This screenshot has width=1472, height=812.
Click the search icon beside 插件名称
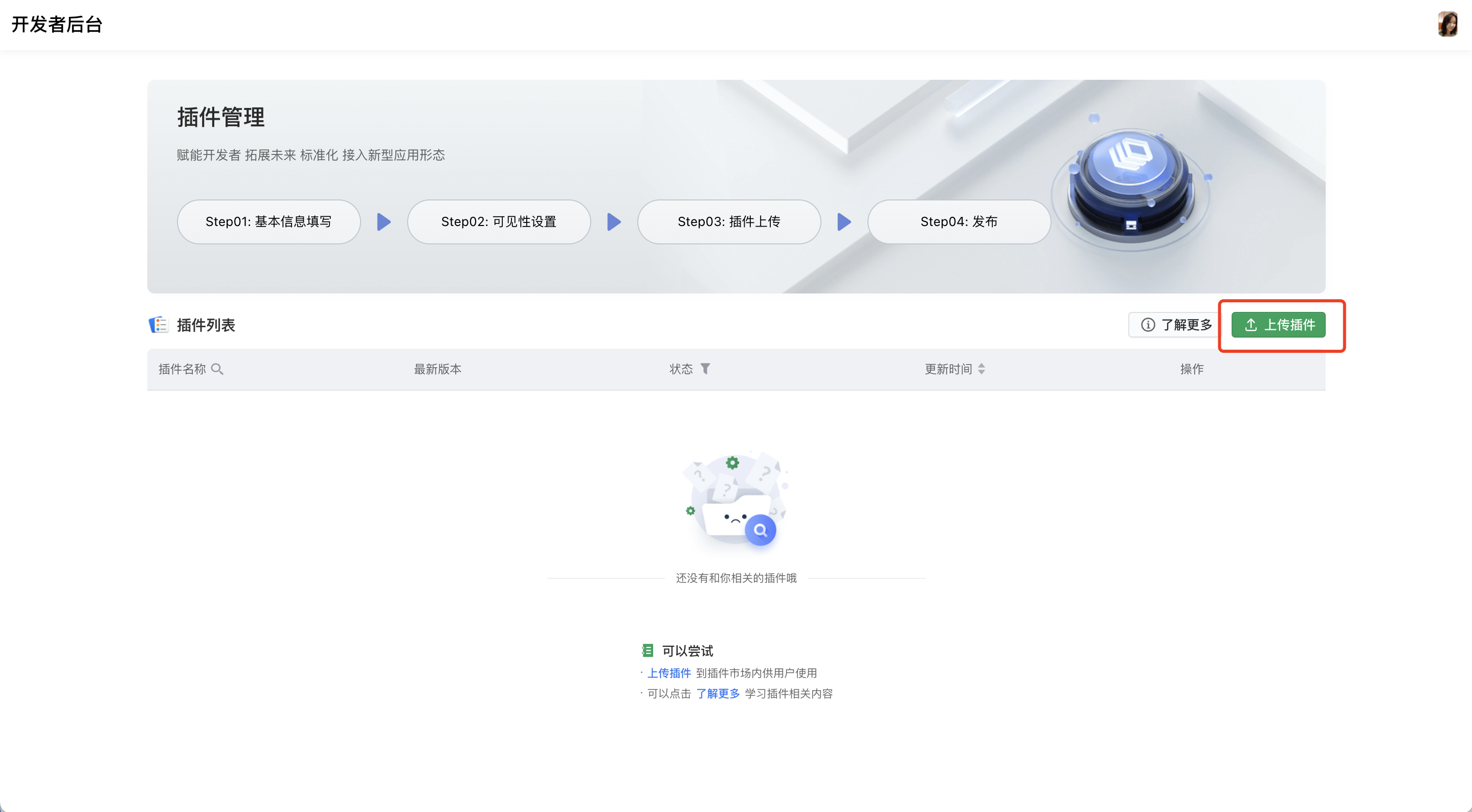tap(217, 369)
